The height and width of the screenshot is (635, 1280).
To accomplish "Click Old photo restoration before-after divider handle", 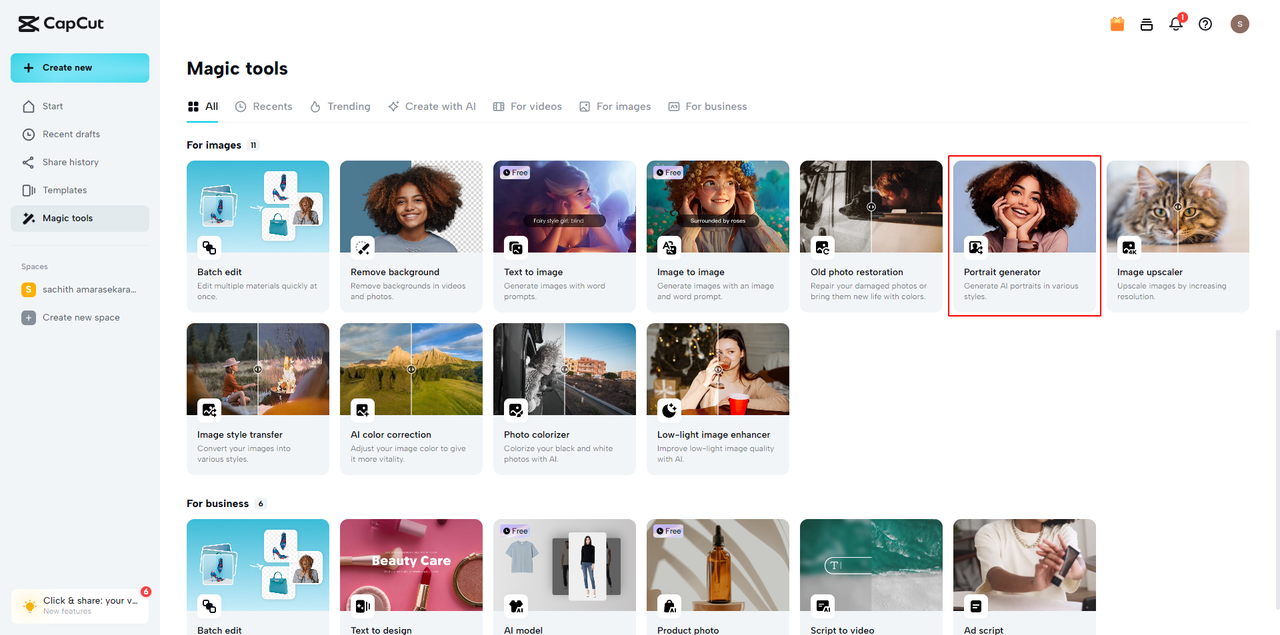I will (x=871, y=207).
